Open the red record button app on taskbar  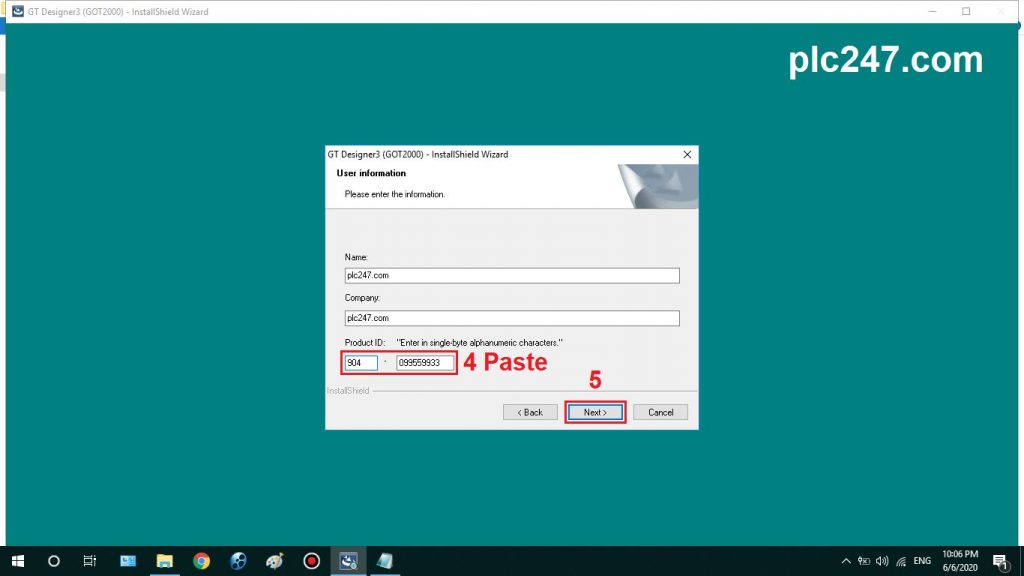click(x=312, y=561)
